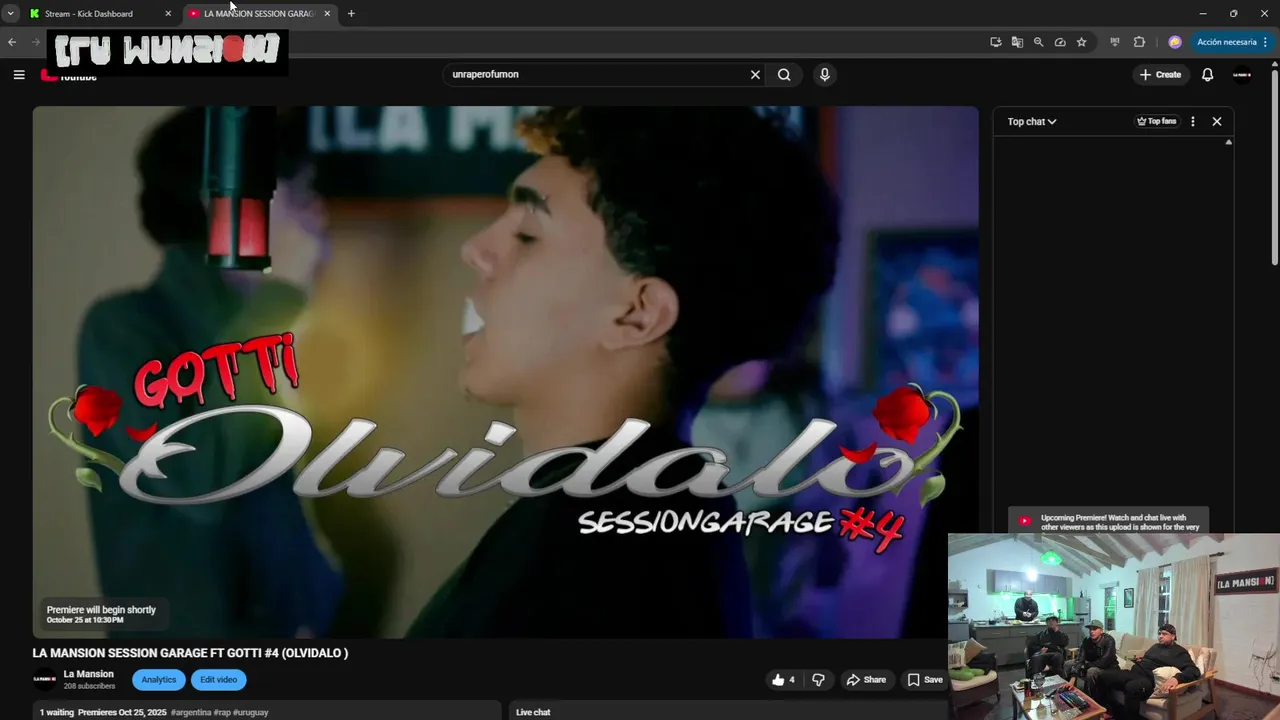Open live chat more options menu

pyautogui.click(x=1192, y=122)
